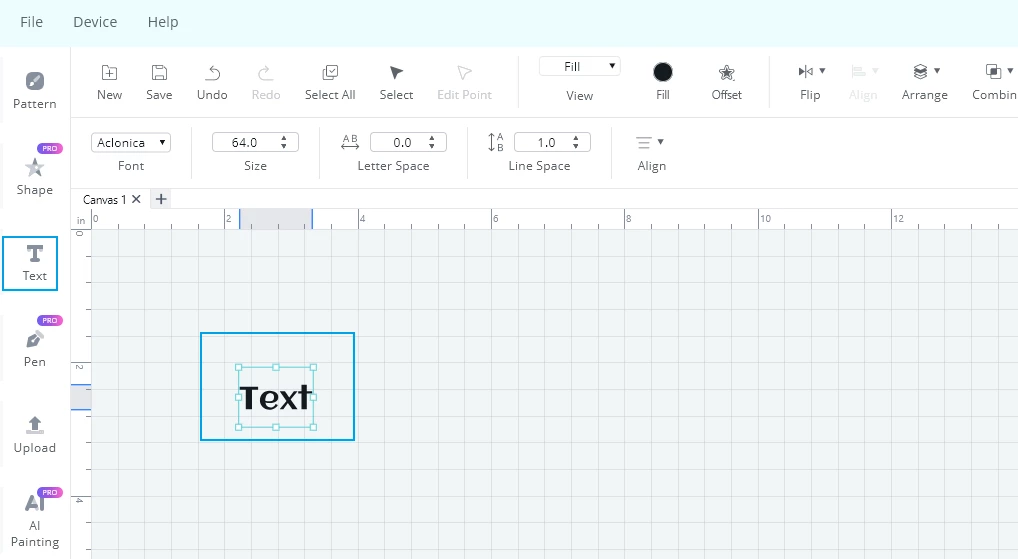Click the "in" ruler unit label
The height and width of the screenshot is (559, 1018).
pyautogui.click(x=81, y=221)
